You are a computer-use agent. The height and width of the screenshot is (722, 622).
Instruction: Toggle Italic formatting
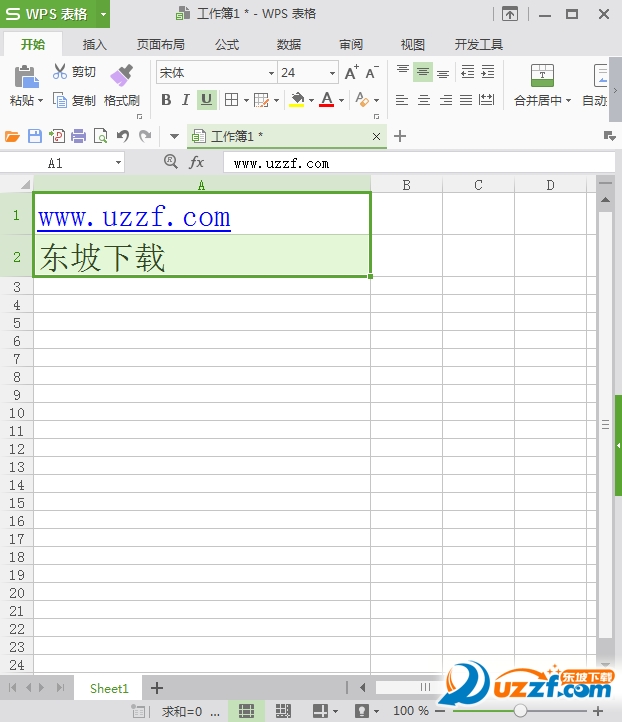[185, 100]
